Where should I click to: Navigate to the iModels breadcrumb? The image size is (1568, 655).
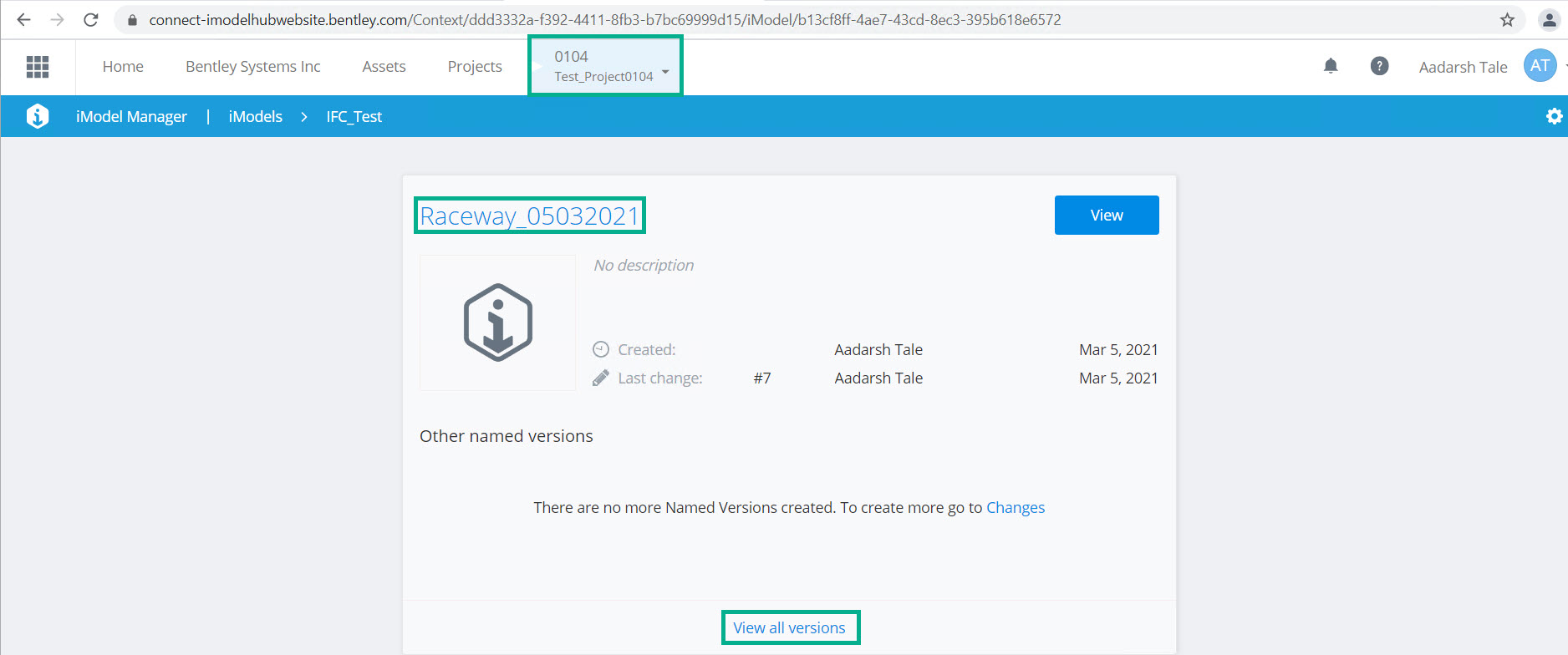pos(256,117)
